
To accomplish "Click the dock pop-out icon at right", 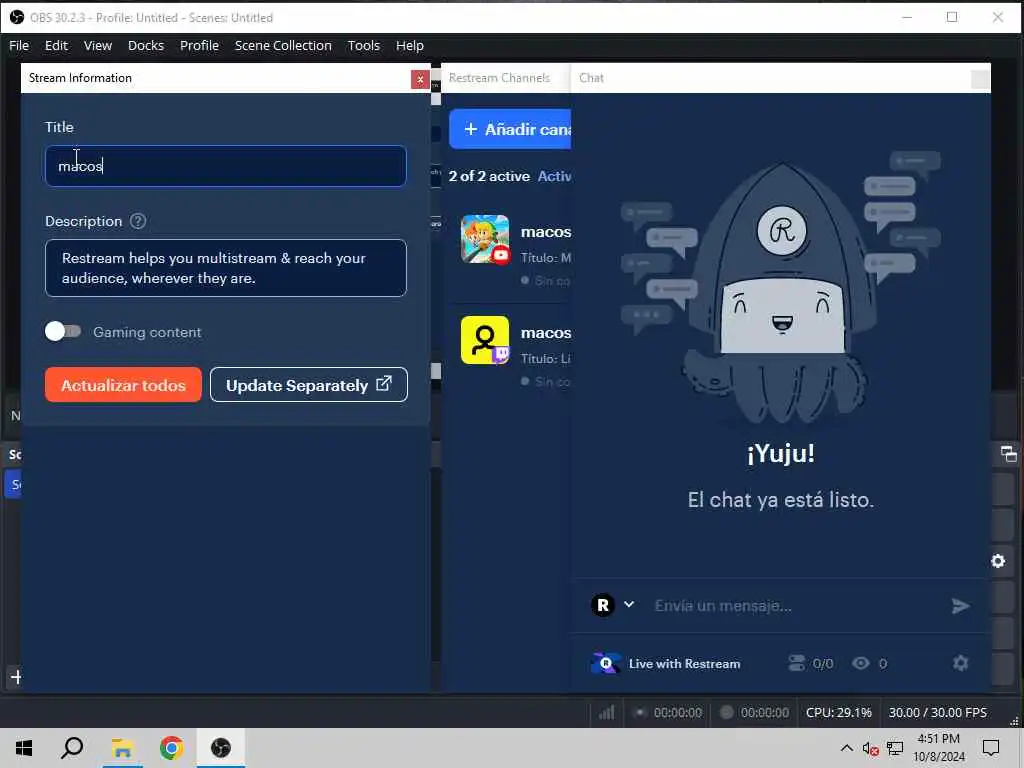I will point(1008,454).
